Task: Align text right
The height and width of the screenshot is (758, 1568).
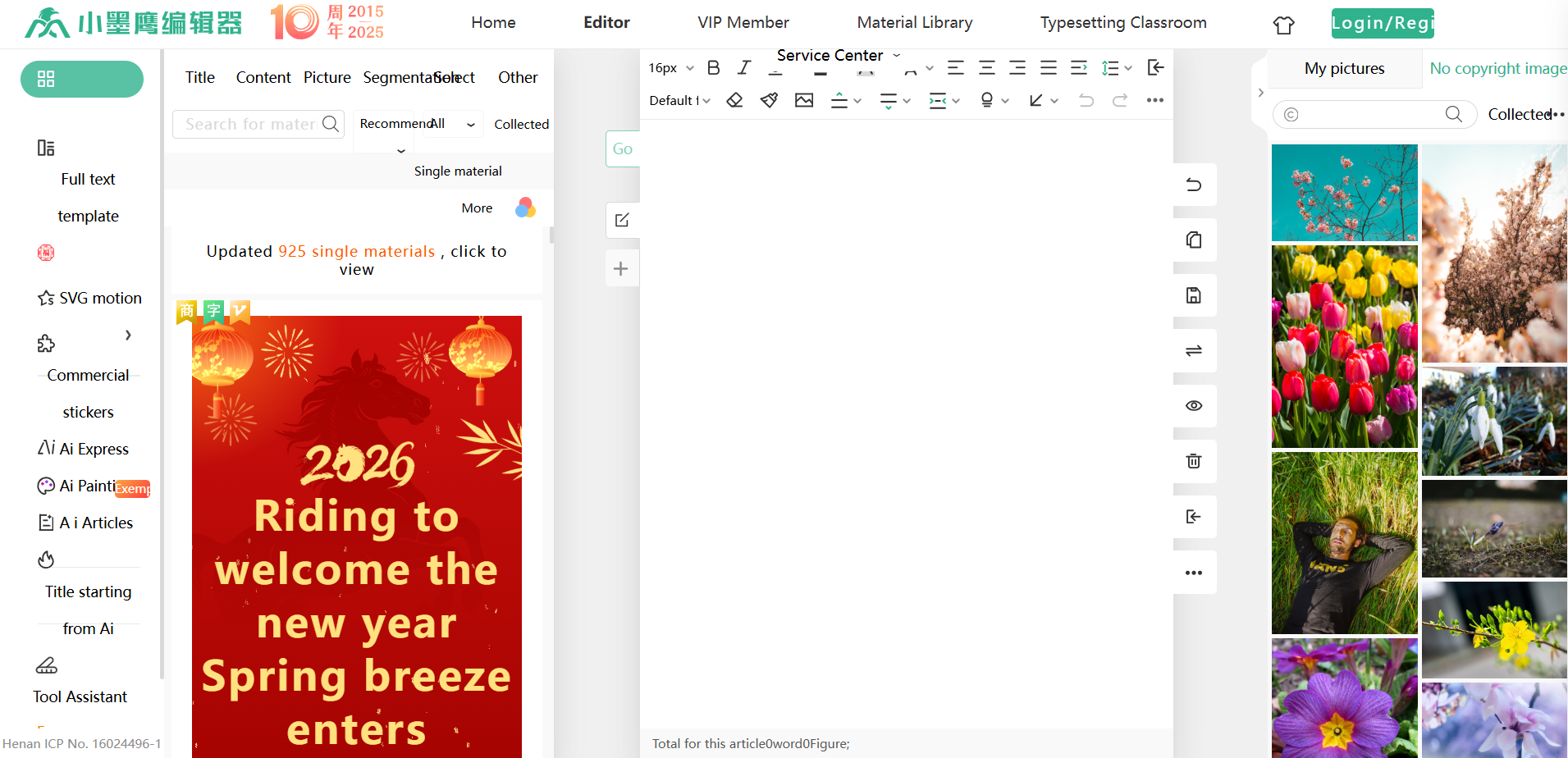Action: click(x=1017, y=68)
